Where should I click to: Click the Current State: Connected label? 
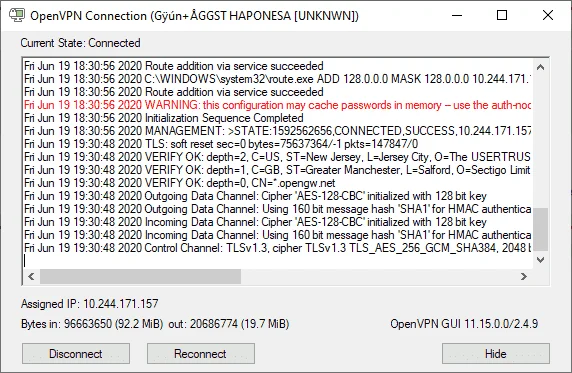coord(81,43)
